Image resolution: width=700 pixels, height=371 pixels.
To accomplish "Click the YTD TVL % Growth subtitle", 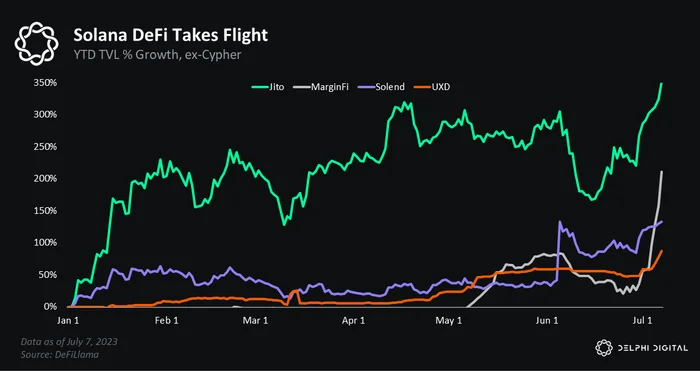I will (157, 56).
